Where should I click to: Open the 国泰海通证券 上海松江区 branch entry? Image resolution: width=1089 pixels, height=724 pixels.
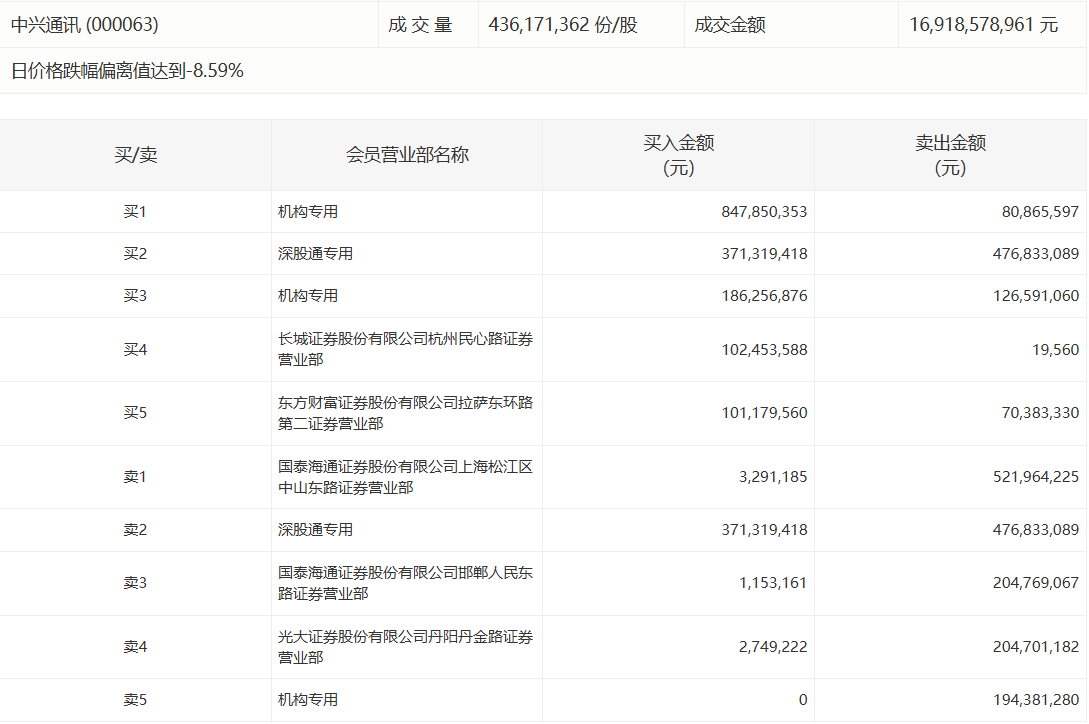(405, 477)
